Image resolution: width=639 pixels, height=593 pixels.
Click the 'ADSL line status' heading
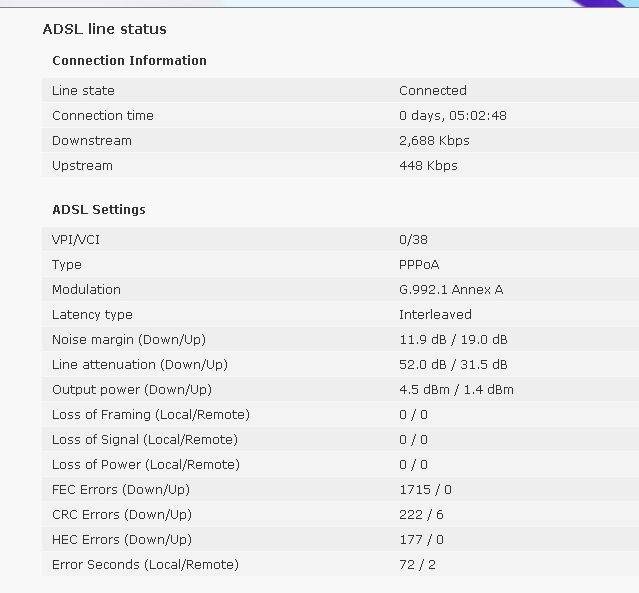pyautogui.click(x=104, y=29)
